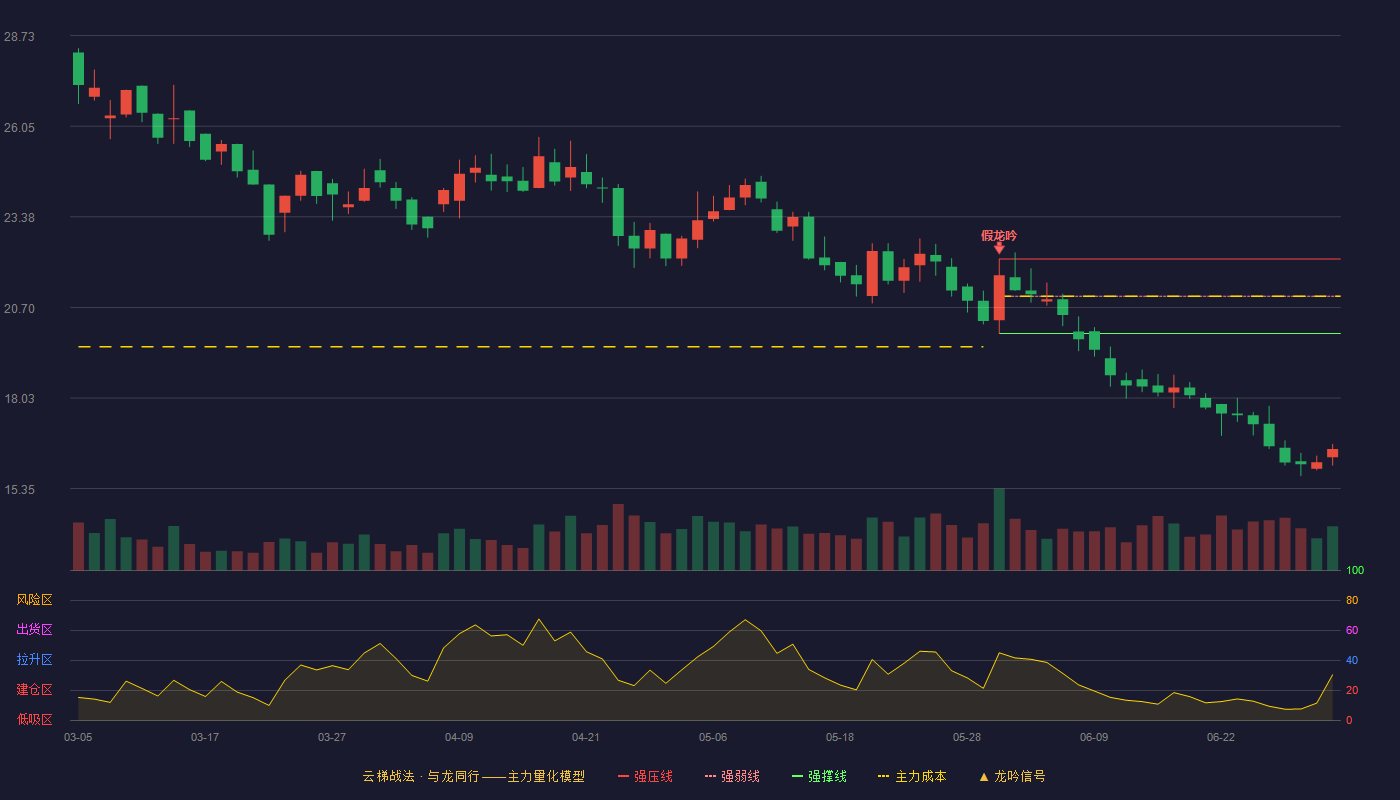
Task: Select the 低吸区 zone label
Action: tap(34, 719)
